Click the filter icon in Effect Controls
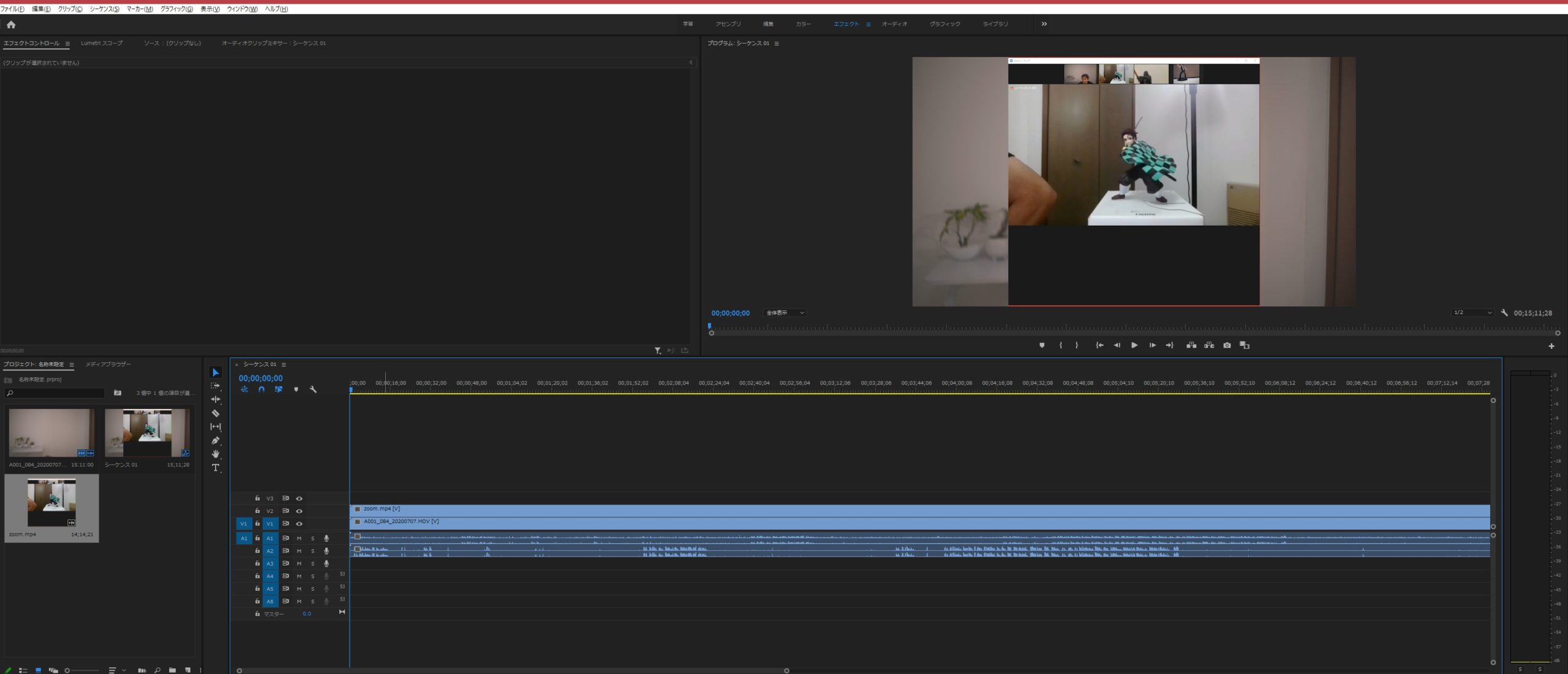This screenshot has width=1568, height=674. 658,351
